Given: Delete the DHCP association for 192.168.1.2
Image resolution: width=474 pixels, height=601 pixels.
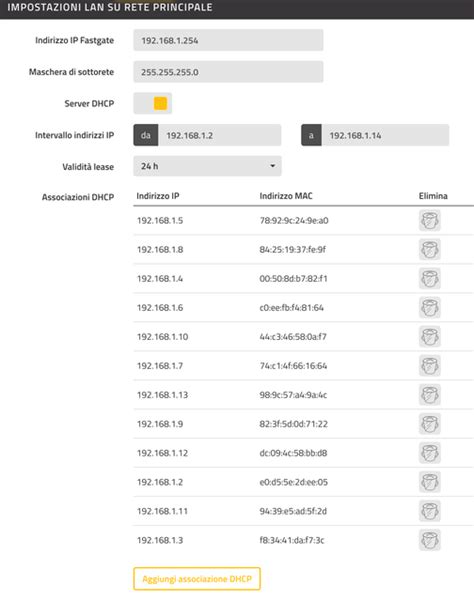Looking at the screenshot, I should (x=430, y=482).
